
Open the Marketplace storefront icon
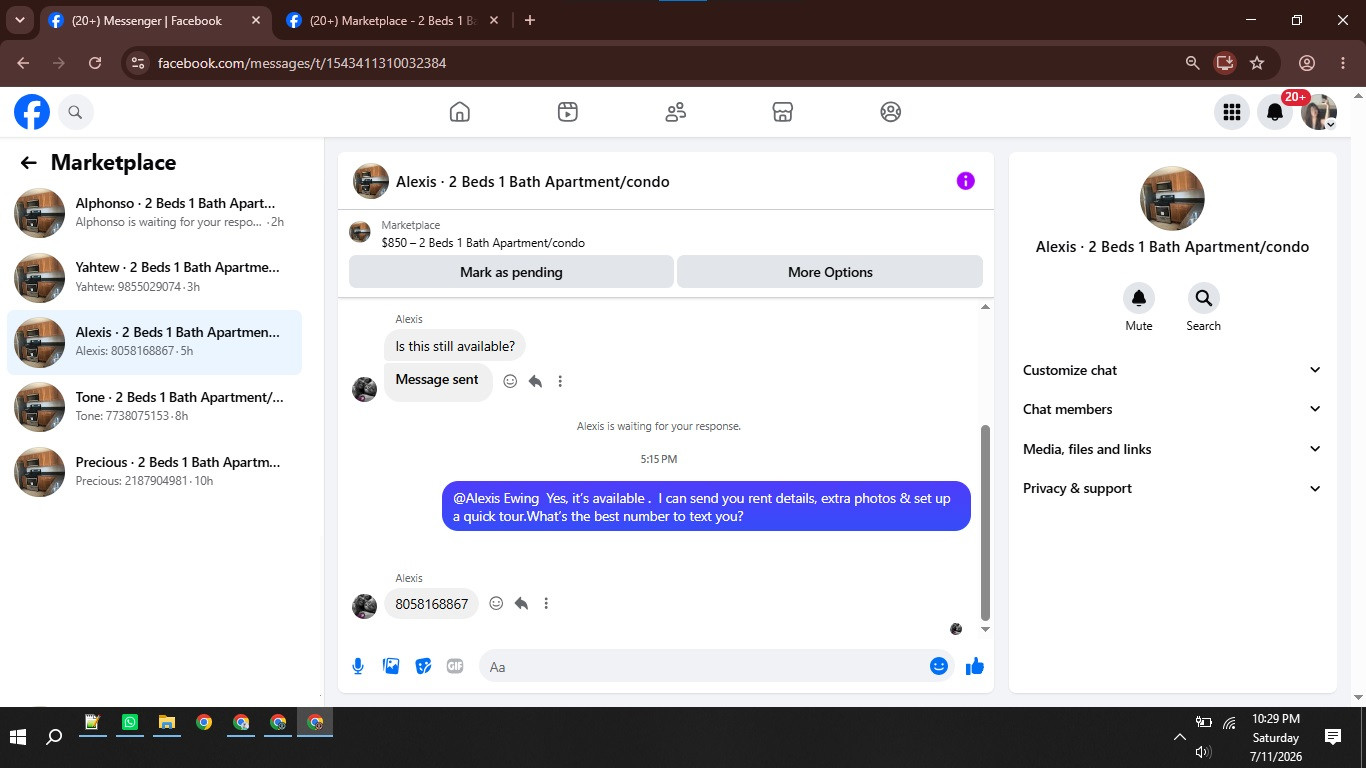click(x=783, y=112)
